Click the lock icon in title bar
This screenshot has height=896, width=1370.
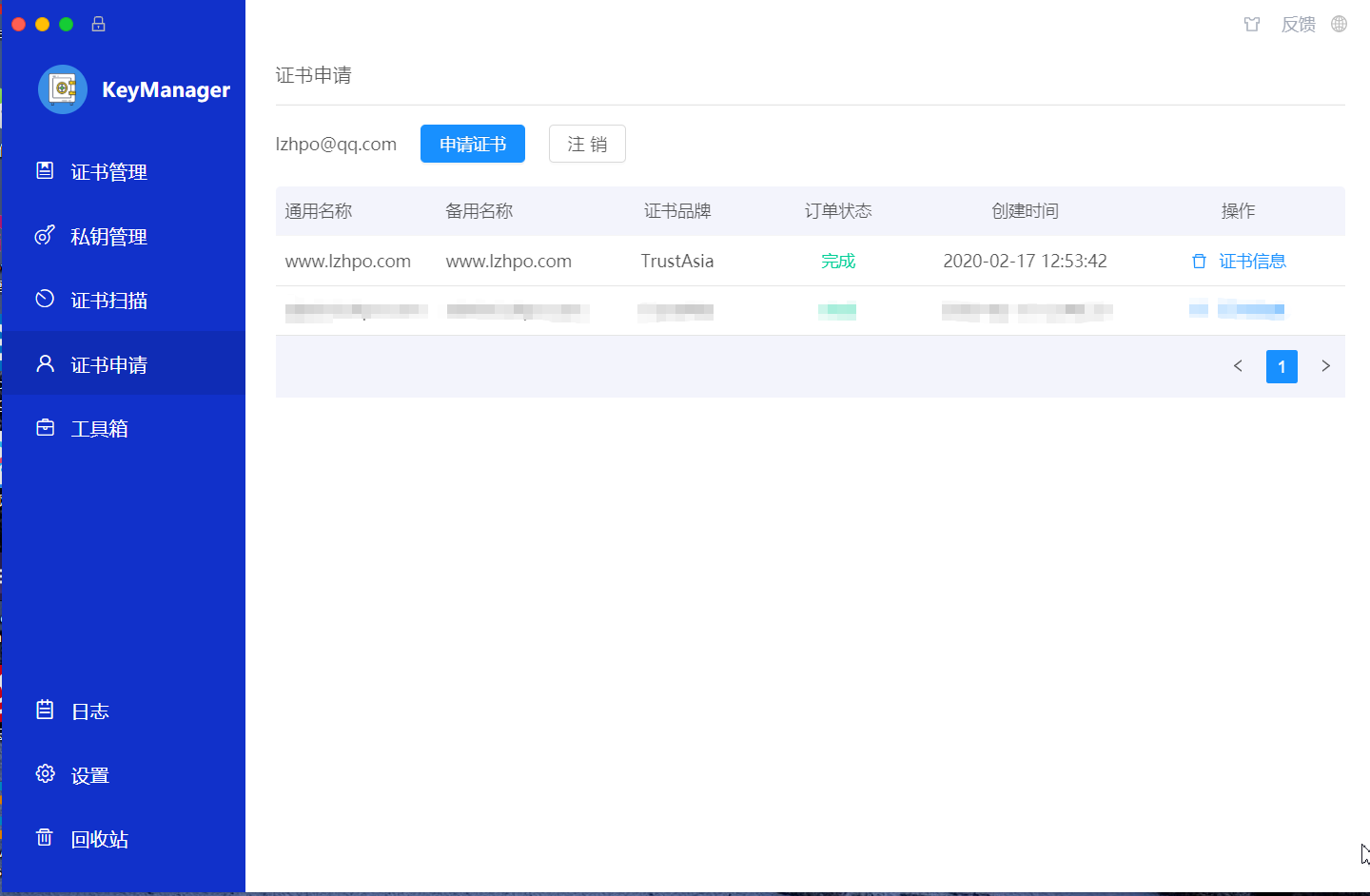point(98,24)
